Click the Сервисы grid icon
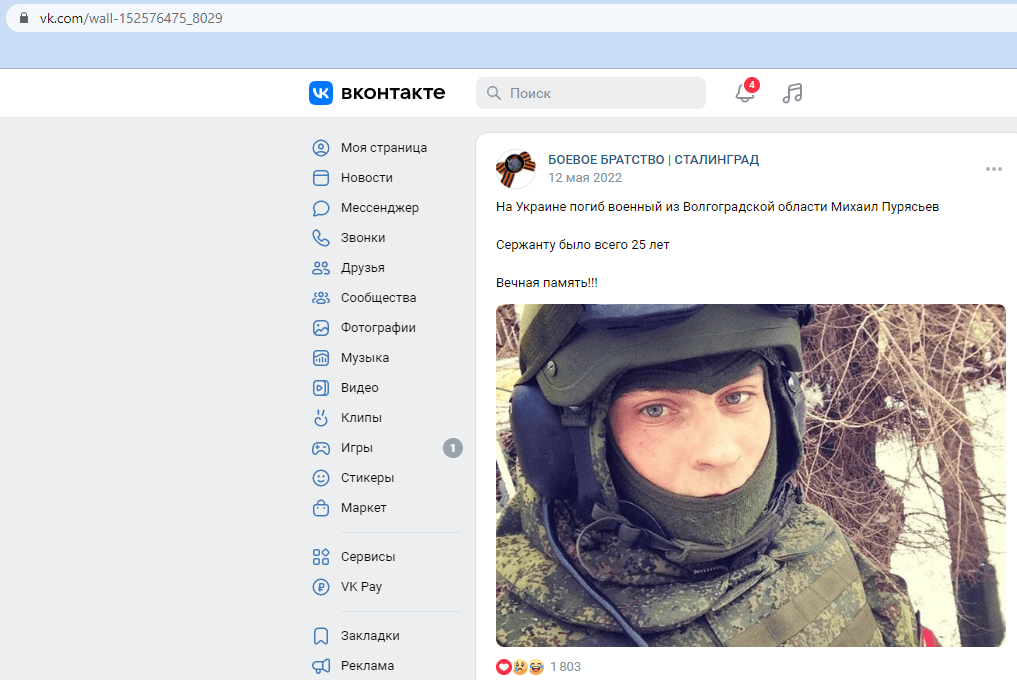Image resolution: width=1017 pixels, height=680 pixels. [321, 557]
